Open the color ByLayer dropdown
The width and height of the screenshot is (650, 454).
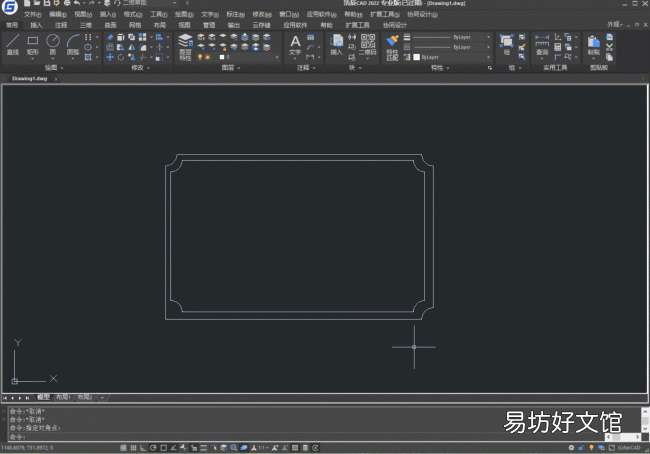(488, 57)
